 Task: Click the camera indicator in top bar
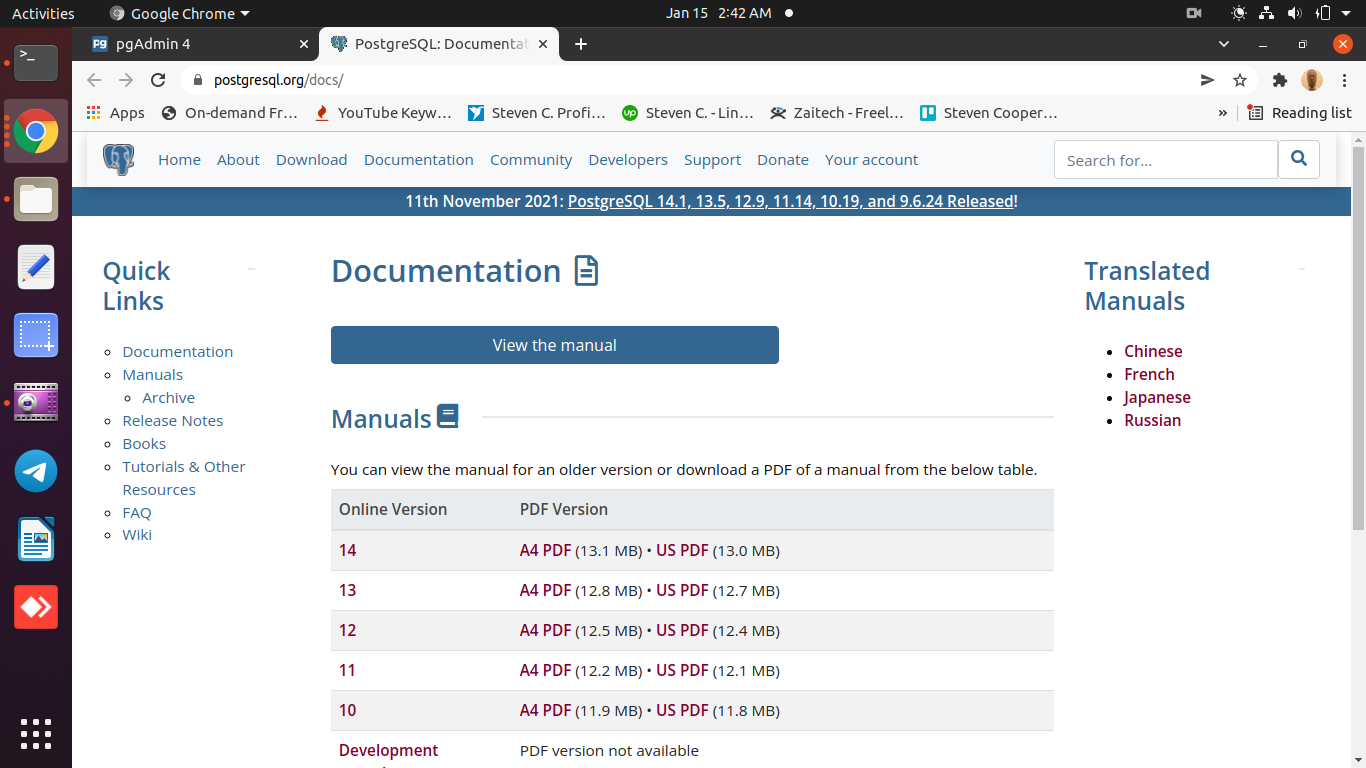[x=1194, y=13]
